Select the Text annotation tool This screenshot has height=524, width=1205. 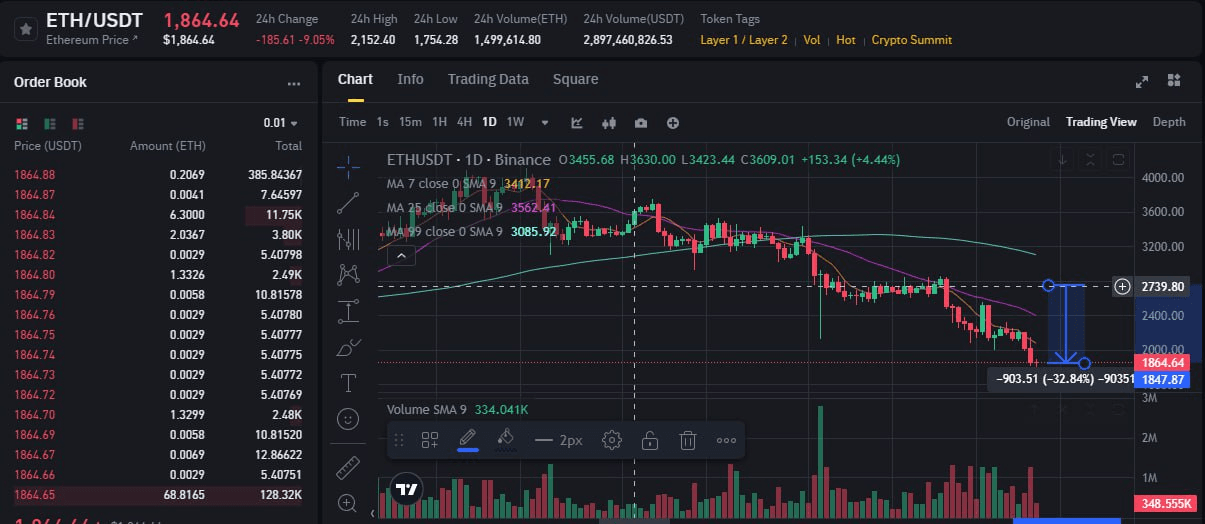(348, 382)
